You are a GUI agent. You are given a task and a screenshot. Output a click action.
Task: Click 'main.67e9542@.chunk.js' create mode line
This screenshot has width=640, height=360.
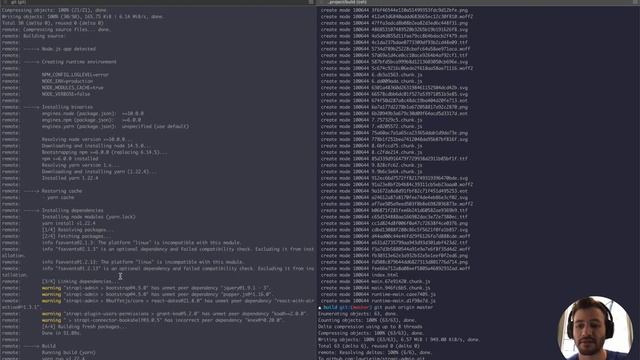pos(376,282)
